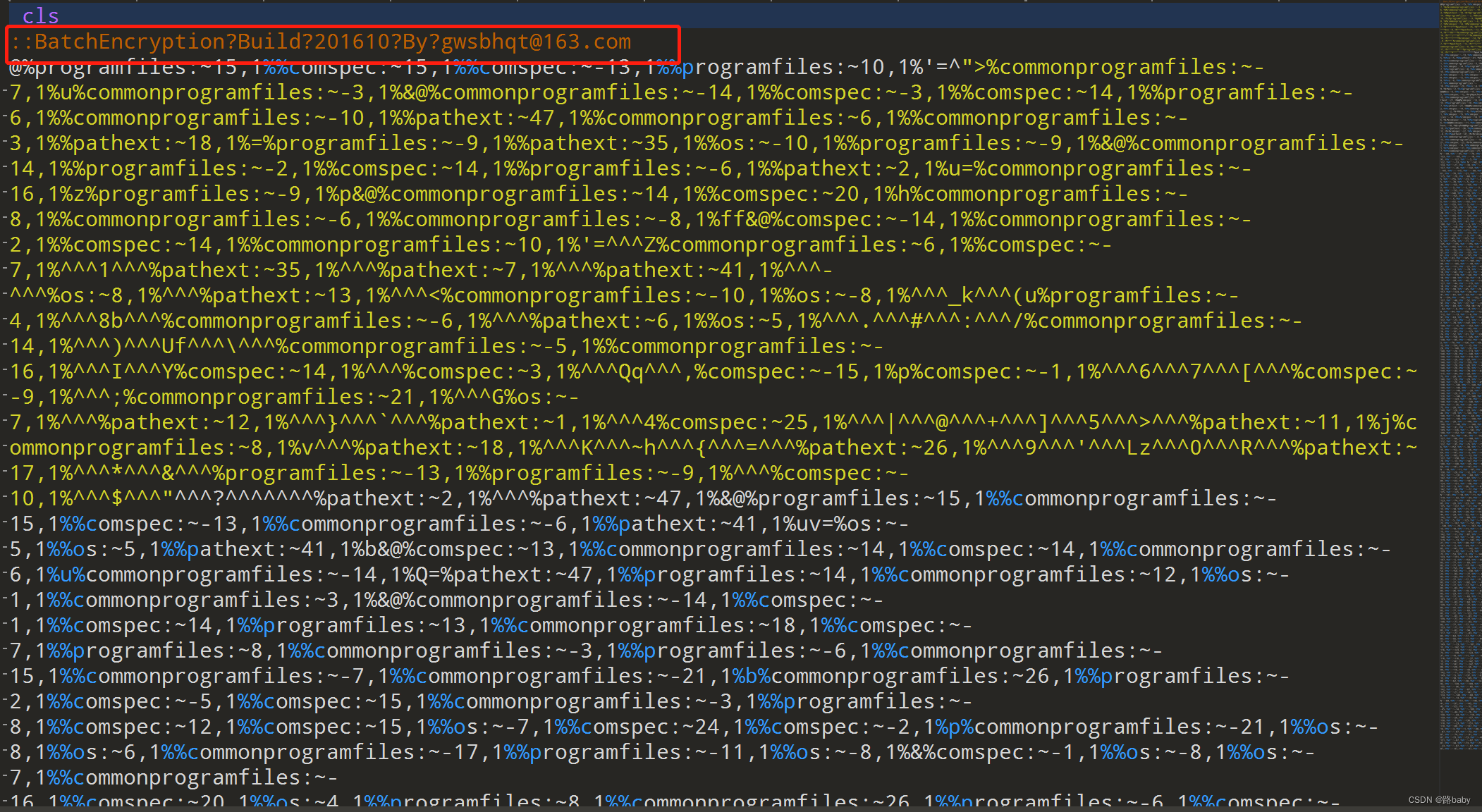Click the 1%uv=%os text segment
Screen dimensions: 1482x812
(821, 524)
